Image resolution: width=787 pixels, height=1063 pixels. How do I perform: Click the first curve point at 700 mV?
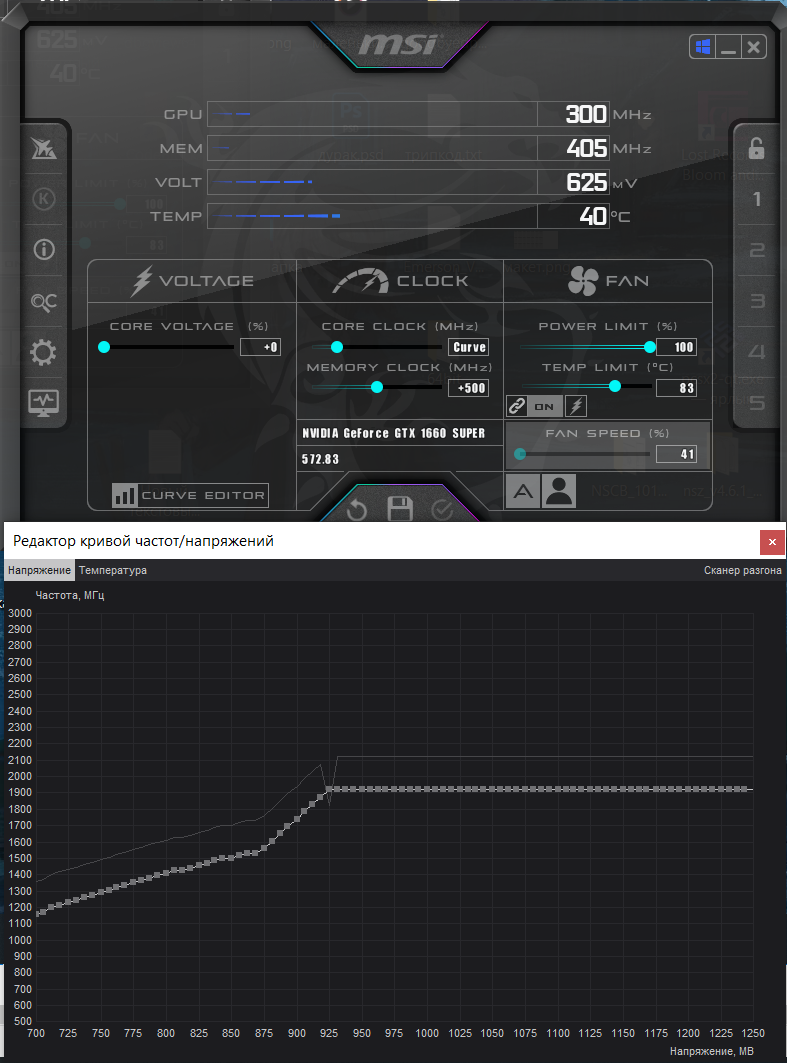(37, 915)
